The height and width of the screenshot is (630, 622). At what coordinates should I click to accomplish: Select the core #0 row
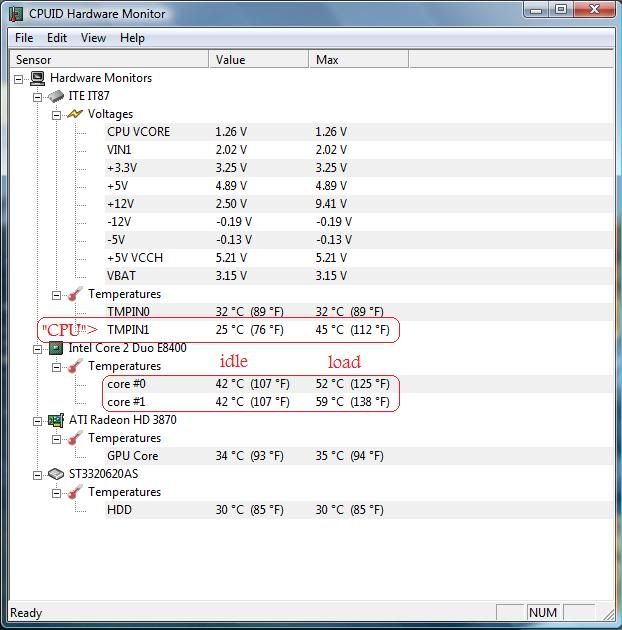359,384
